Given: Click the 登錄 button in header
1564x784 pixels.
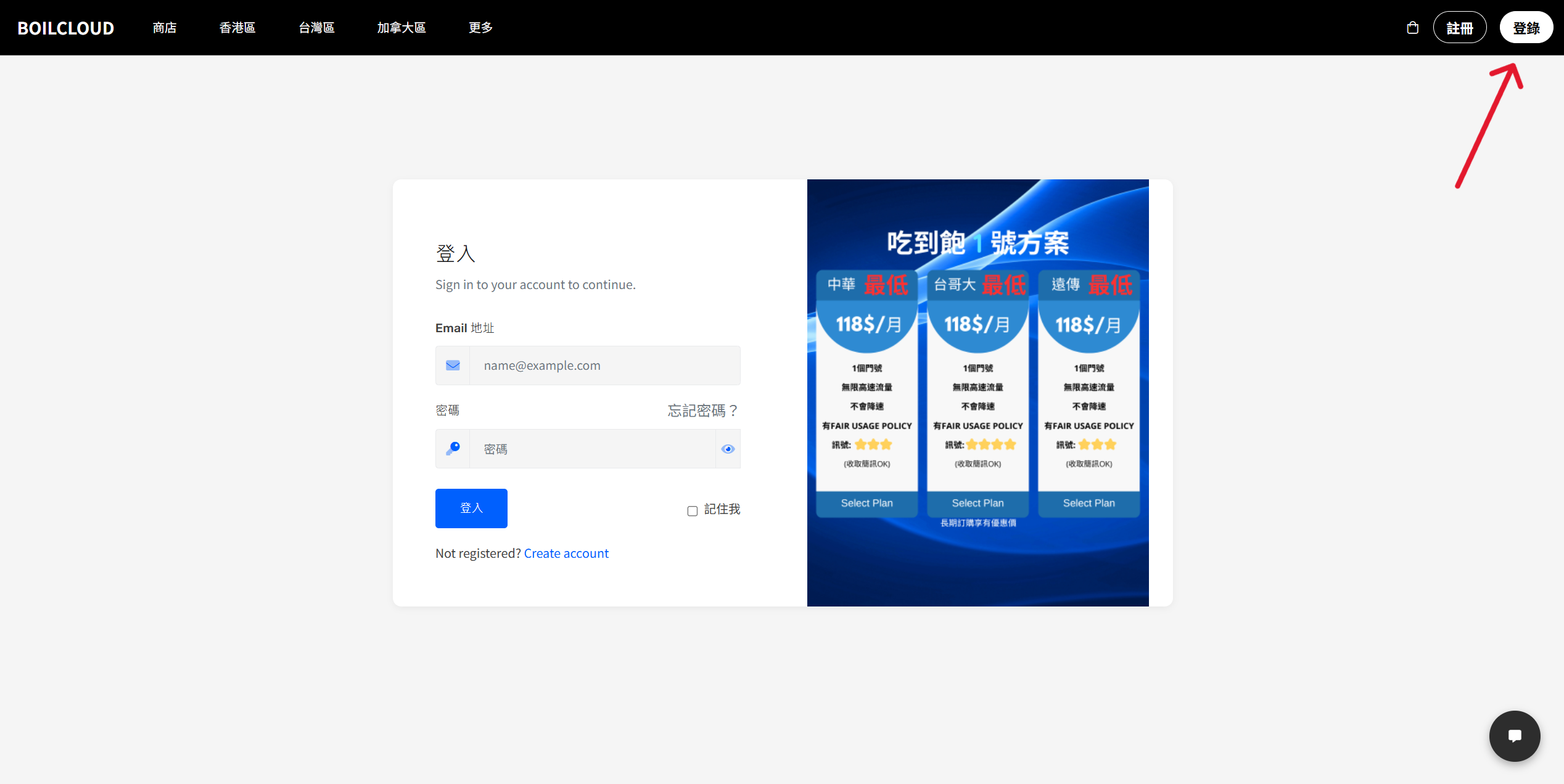Looking at the screenshot, I should point(1526,28).
